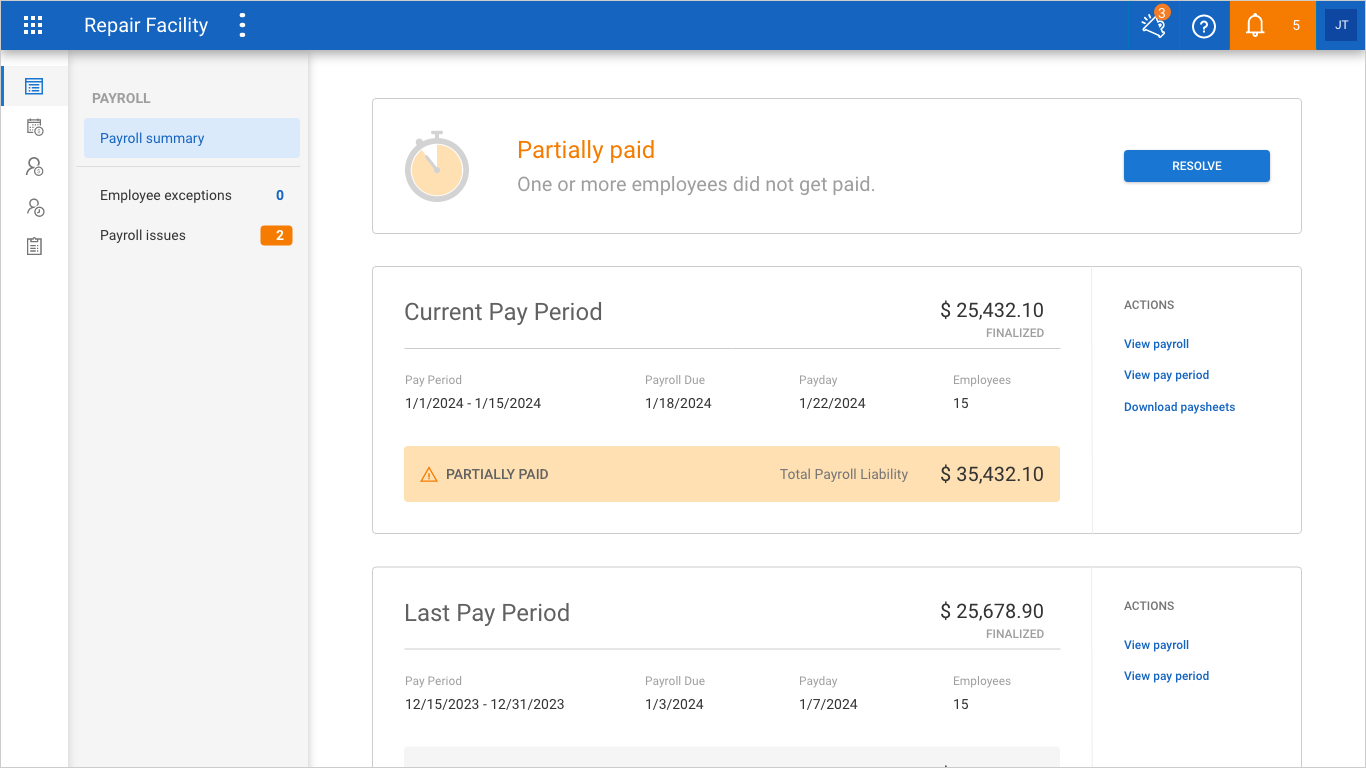Image resolution: width=1366 pixels, height=768 pixels.
Task: Click the PARTIALLY PAID banner label
Action: click(497, 475)
